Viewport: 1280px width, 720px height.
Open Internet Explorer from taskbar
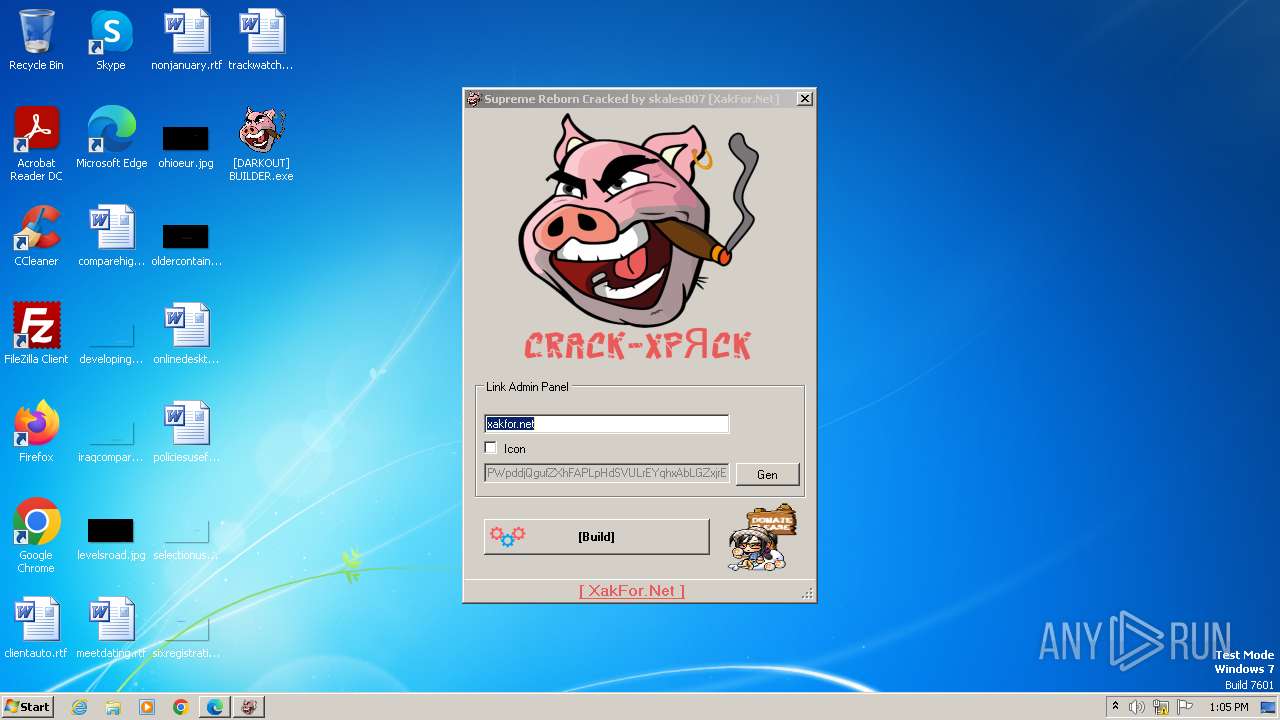click(79, 707)
